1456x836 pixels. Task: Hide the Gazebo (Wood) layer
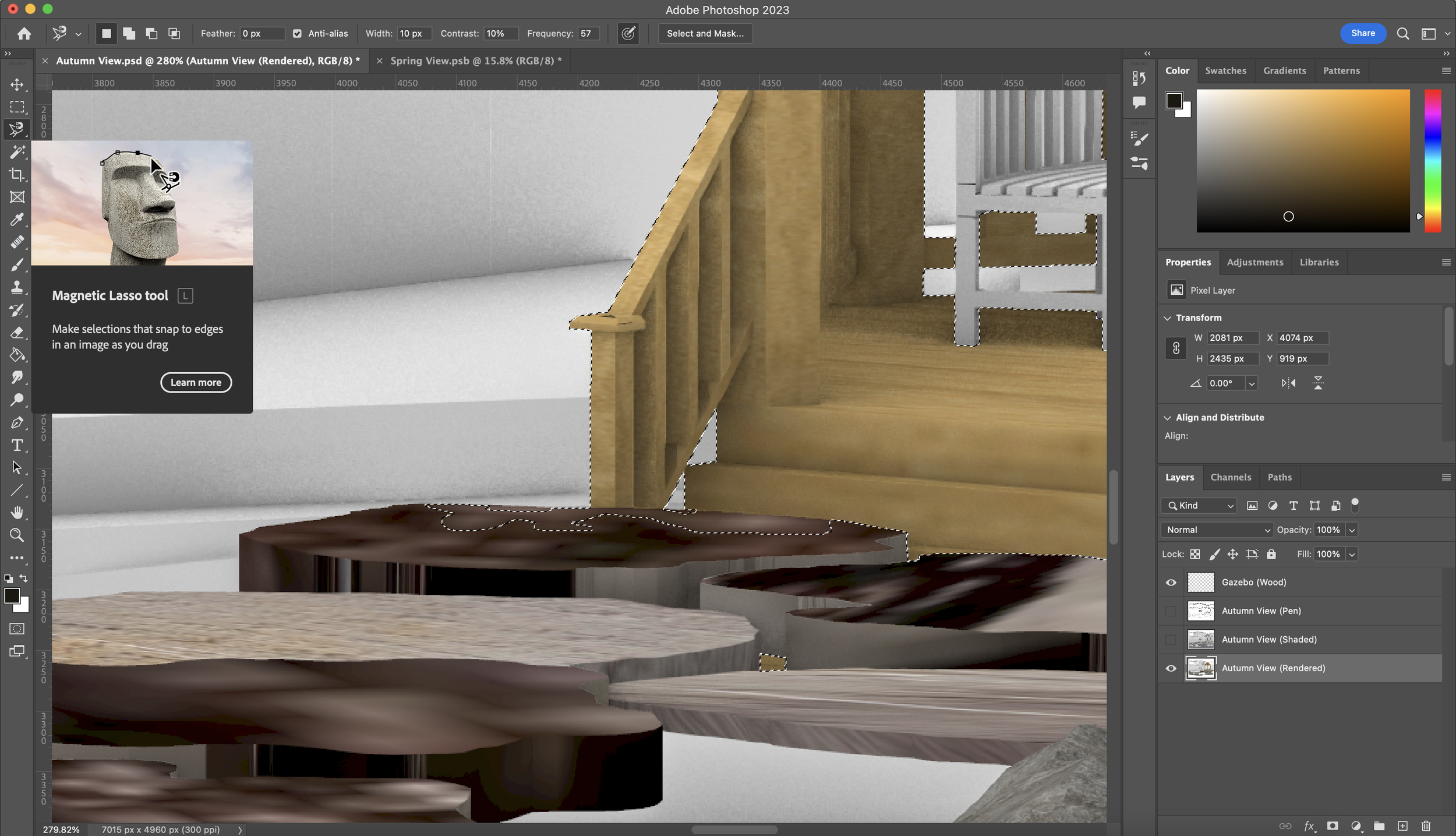pyautogui.click(x=1171, y=583)
